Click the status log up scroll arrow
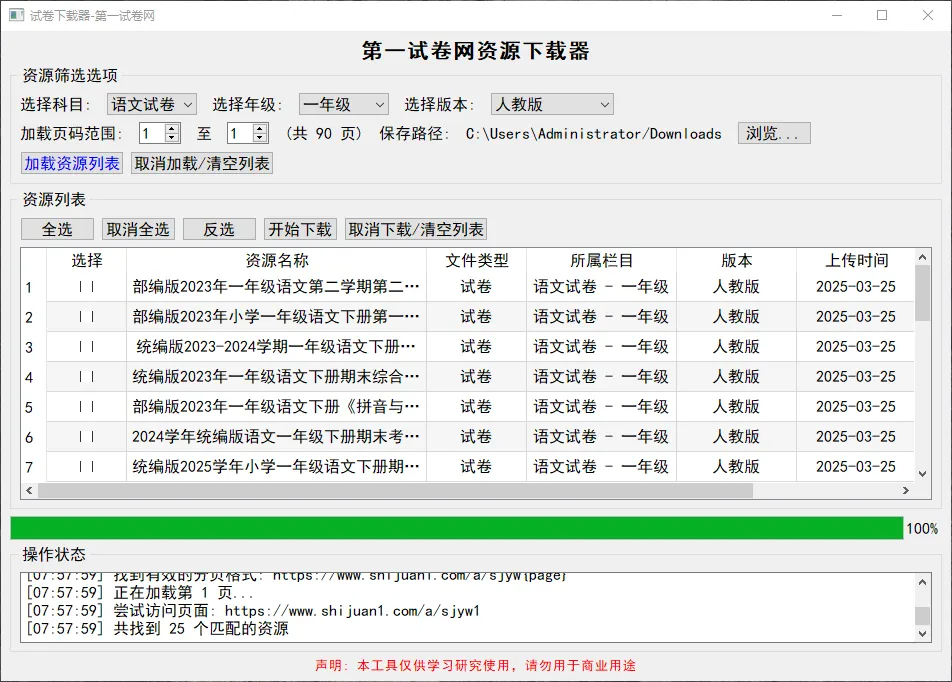Viewport: 952px width, 682px height. (x=922, y=582)
